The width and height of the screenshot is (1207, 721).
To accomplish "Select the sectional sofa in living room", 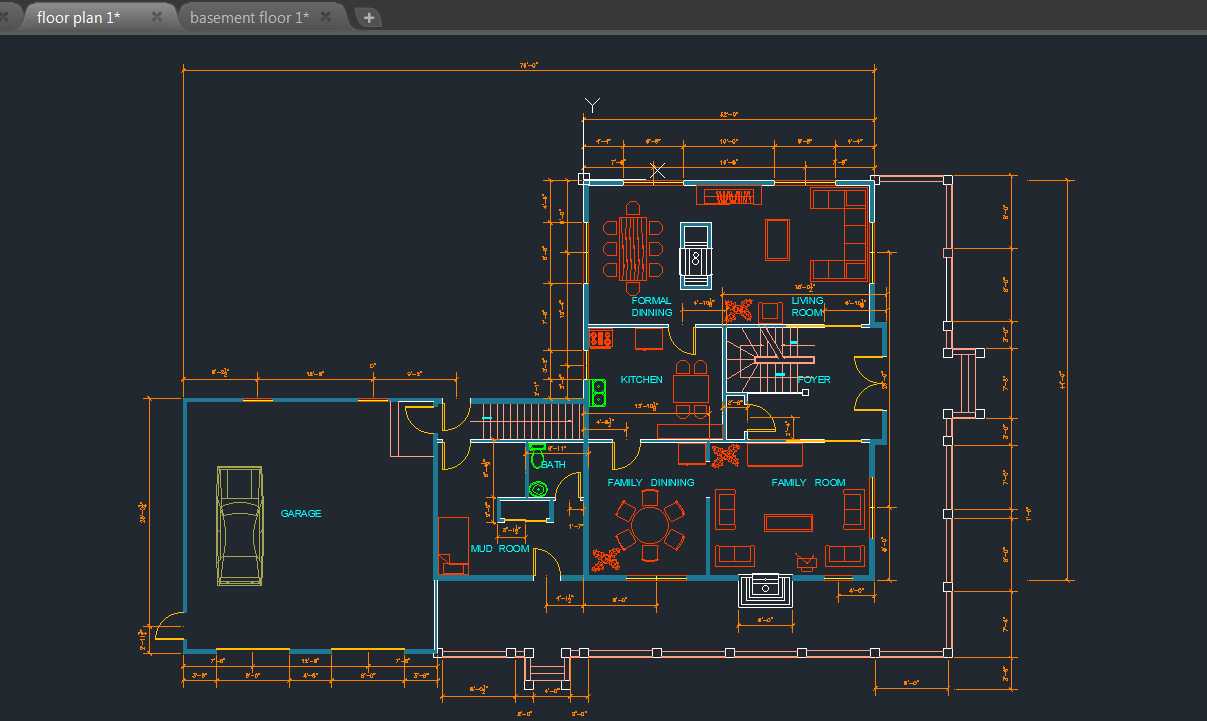I will 839,234.
